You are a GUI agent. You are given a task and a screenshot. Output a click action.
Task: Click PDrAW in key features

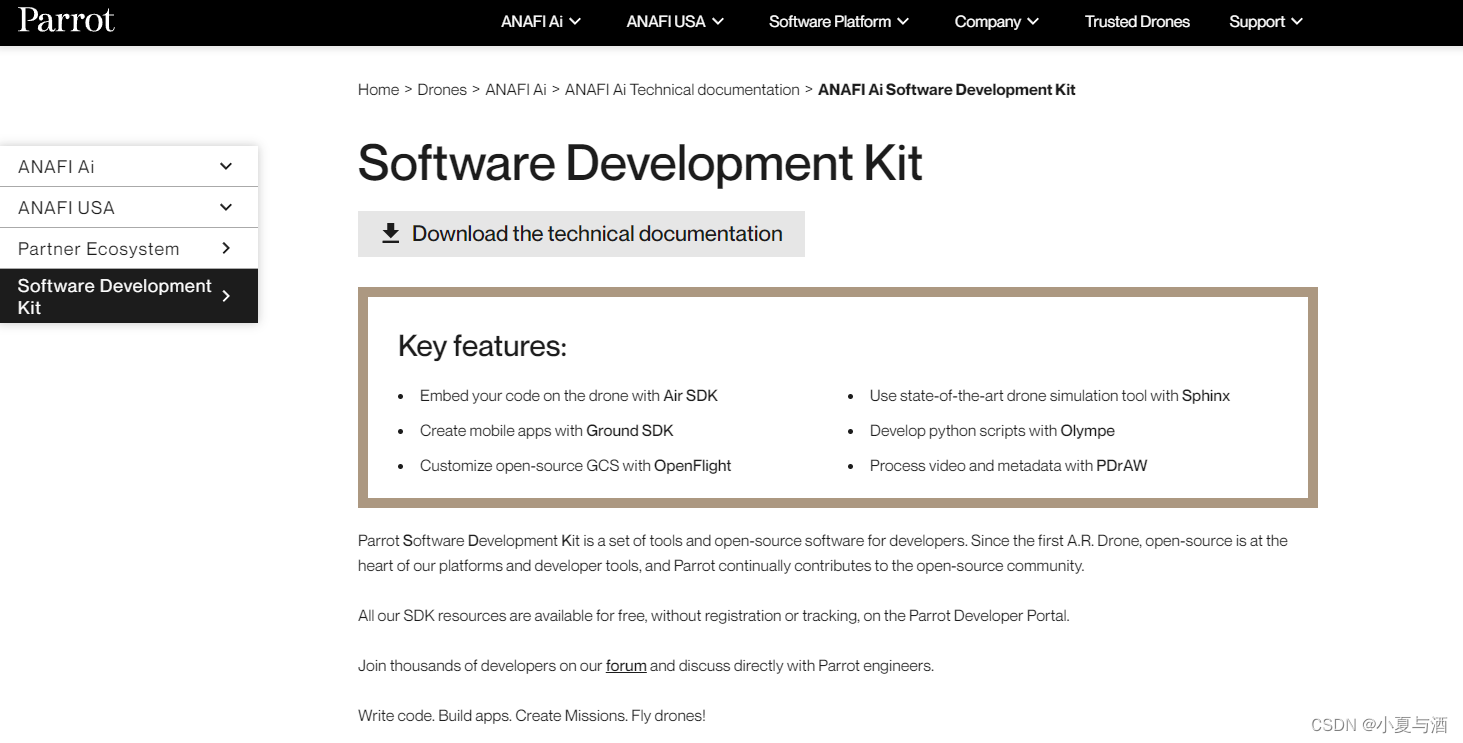click(1121, 466)
